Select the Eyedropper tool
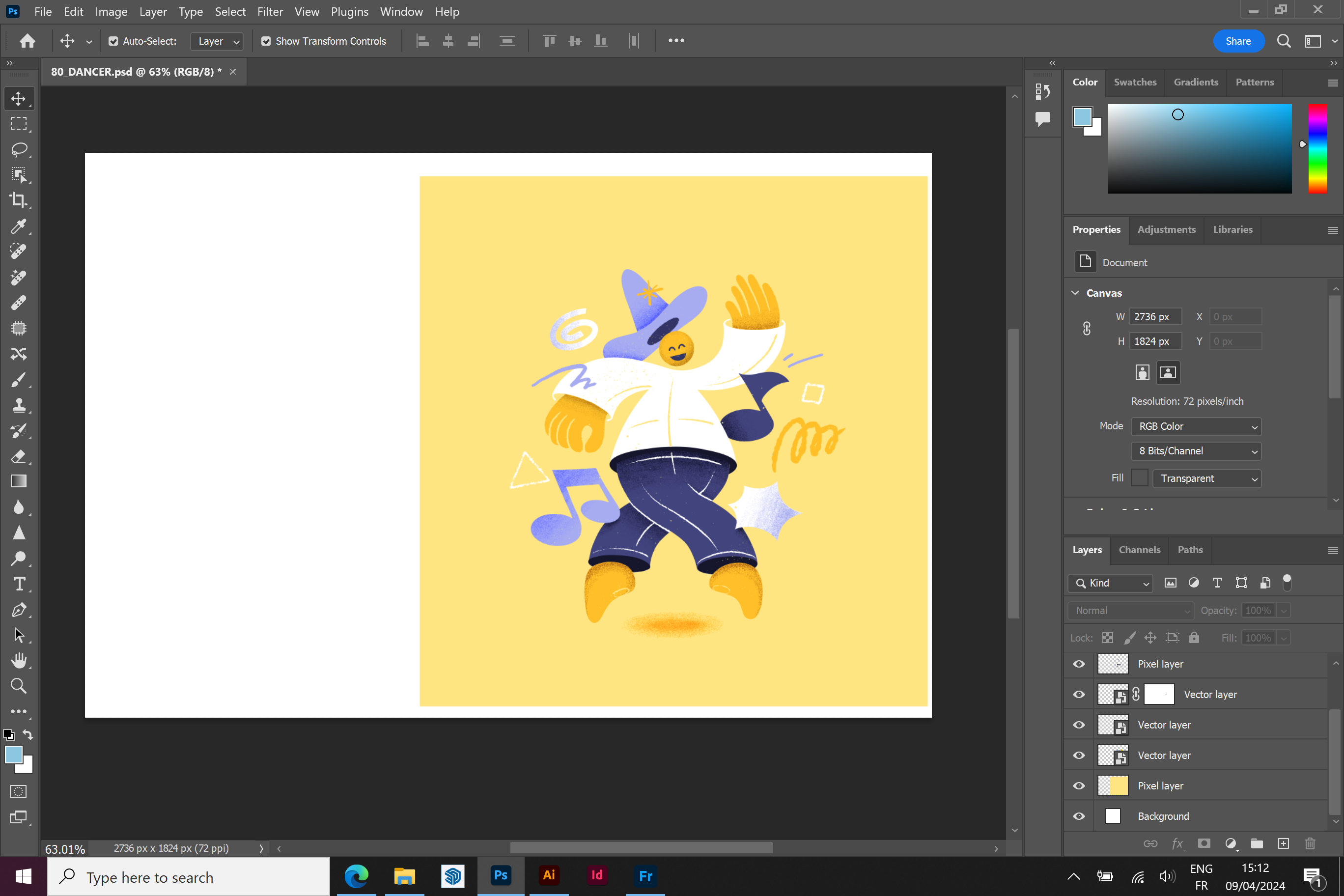 [x=18, y=225]
